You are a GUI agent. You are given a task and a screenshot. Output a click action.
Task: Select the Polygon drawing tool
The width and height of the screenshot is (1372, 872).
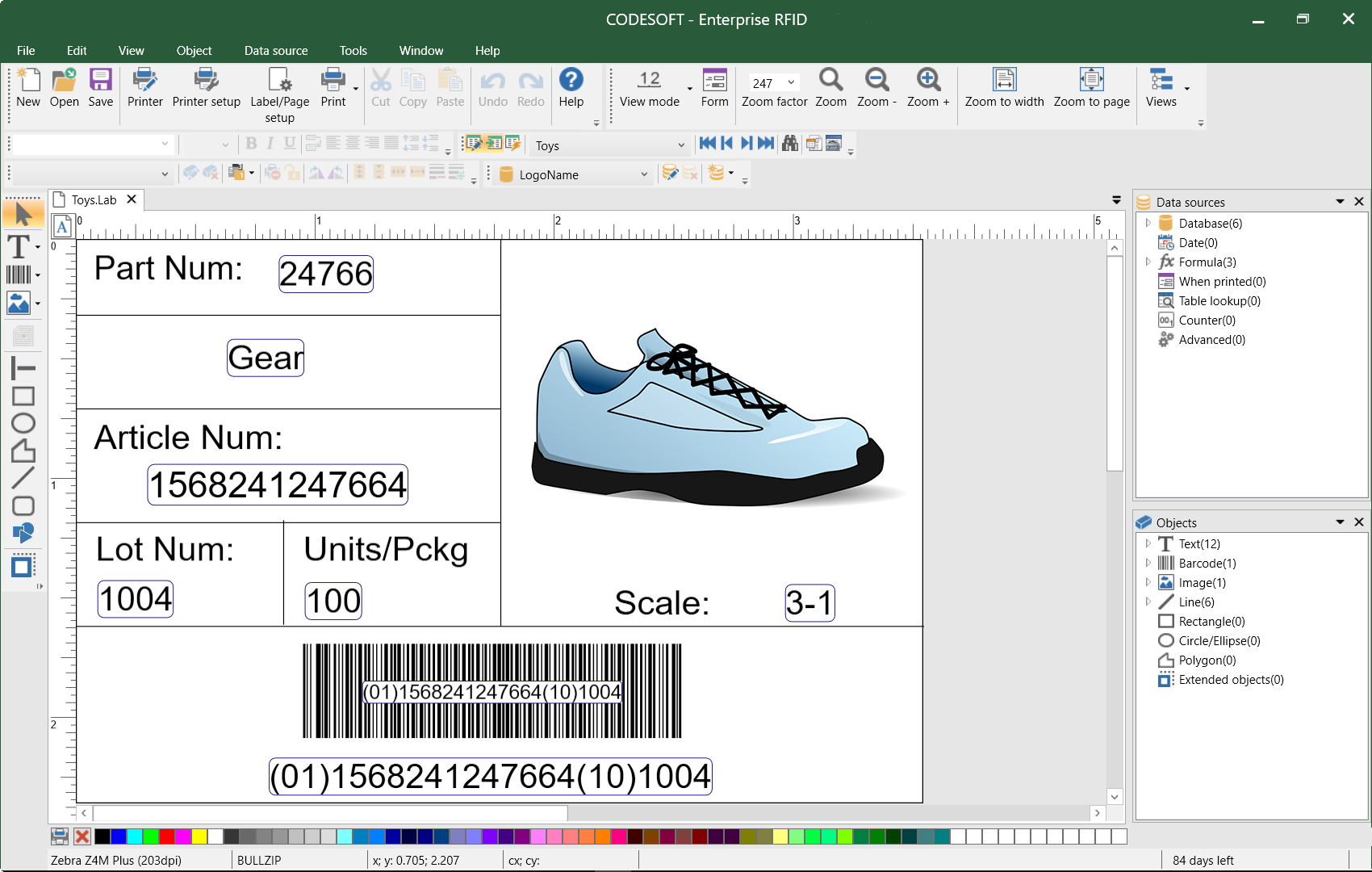point(23,451)
